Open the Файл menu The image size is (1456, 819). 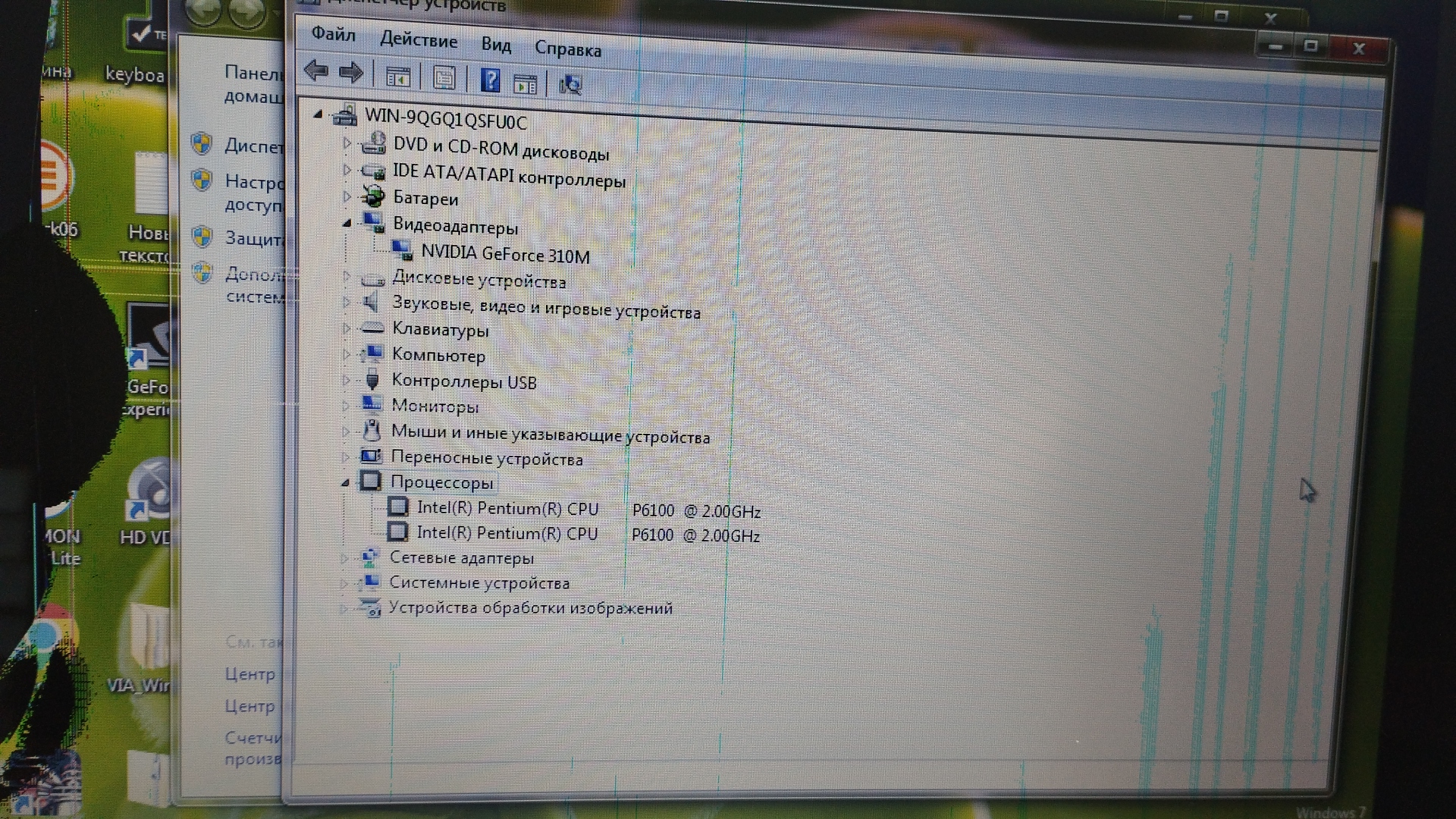click(333, 35)
